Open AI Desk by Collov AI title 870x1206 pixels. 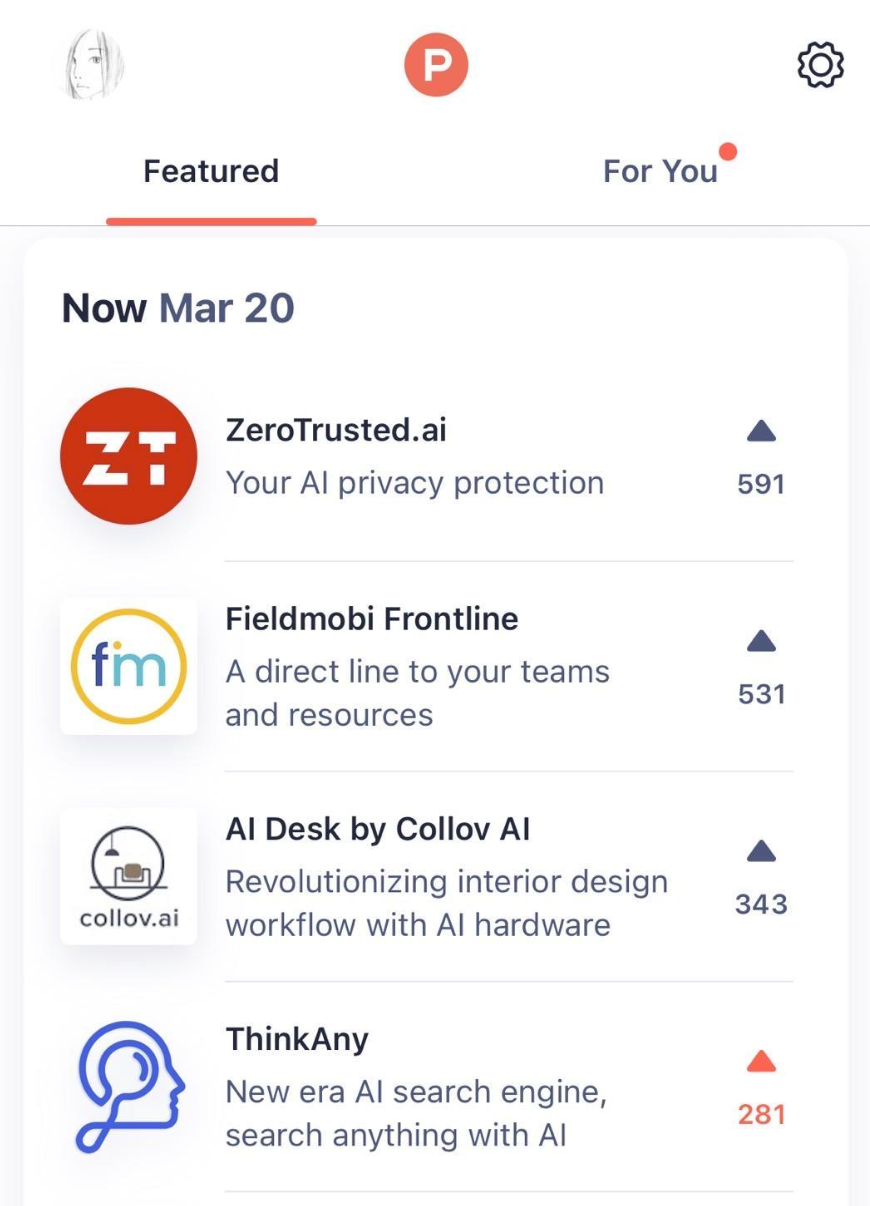tap(378, 829)
